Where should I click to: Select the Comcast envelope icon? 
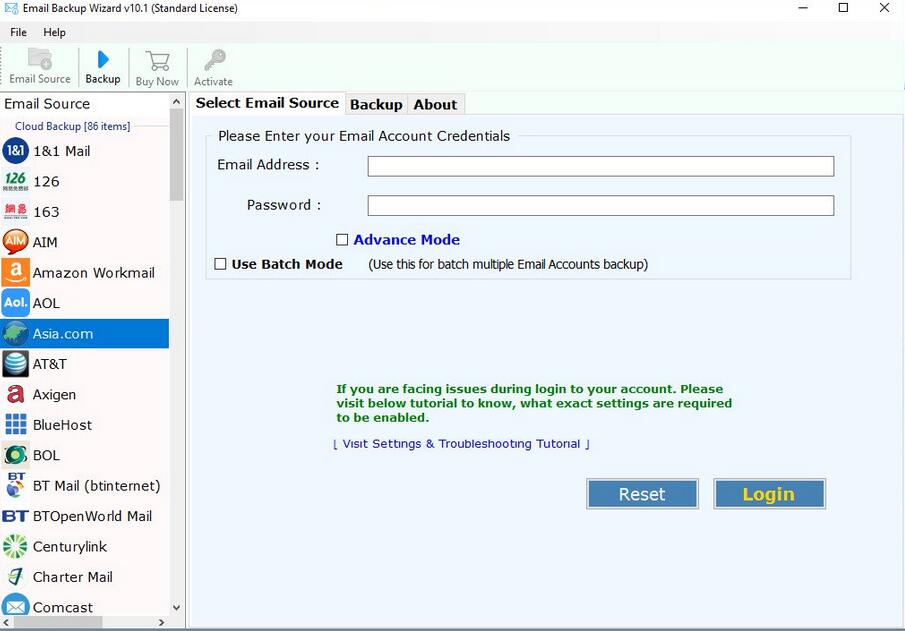pos(15,606)
